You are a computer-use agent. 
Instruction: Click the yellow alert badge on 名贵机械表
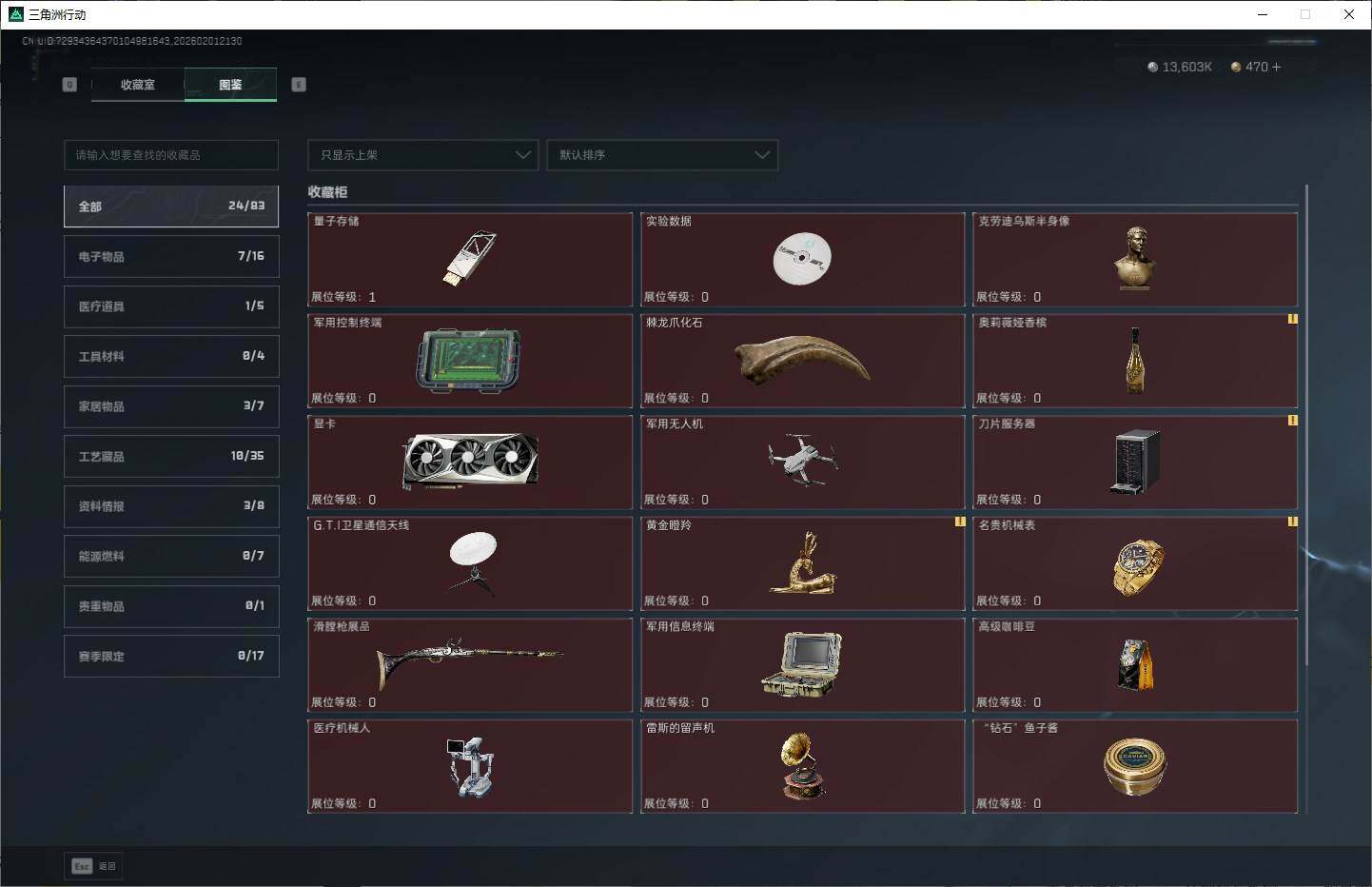click(1292, 522)
